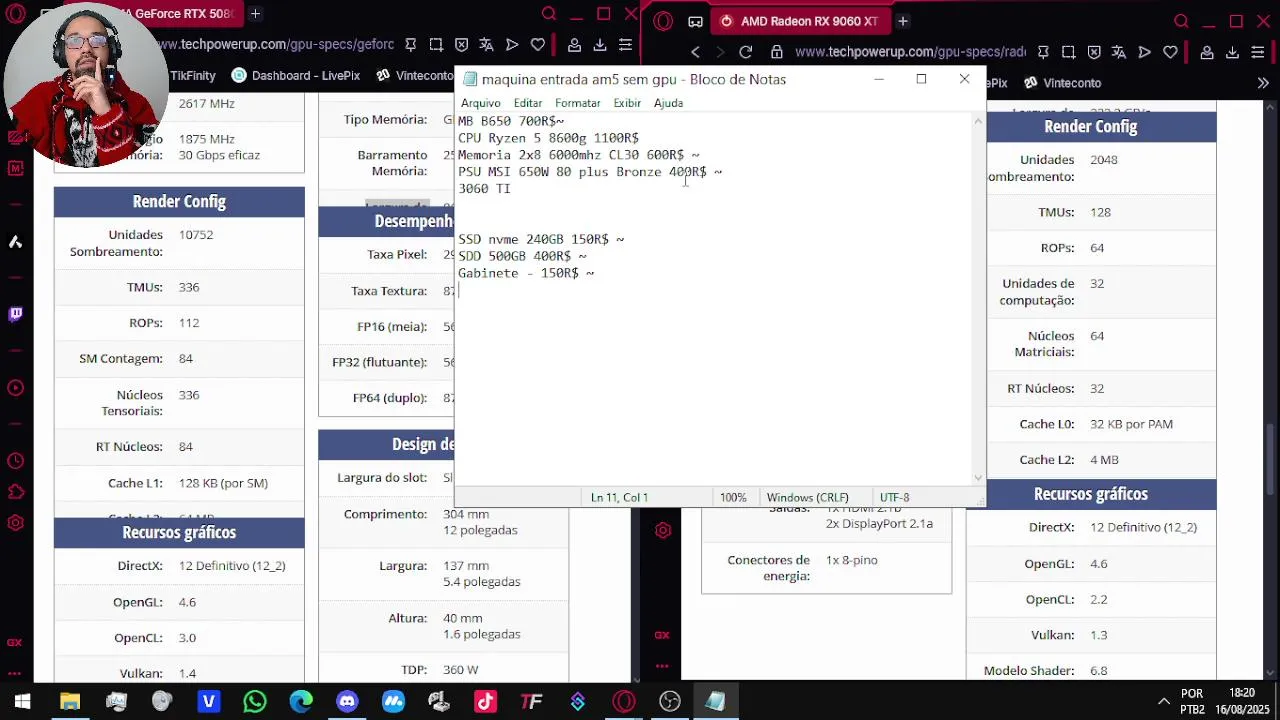Screen dimensions: 1280x720
Task: Click POR PTB2 language indicator
Action: (1192, 701)
